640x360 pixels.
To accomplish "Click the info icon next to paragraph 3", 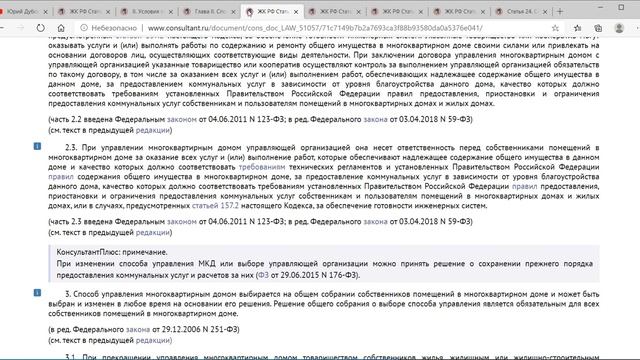I will coord(37,293).
